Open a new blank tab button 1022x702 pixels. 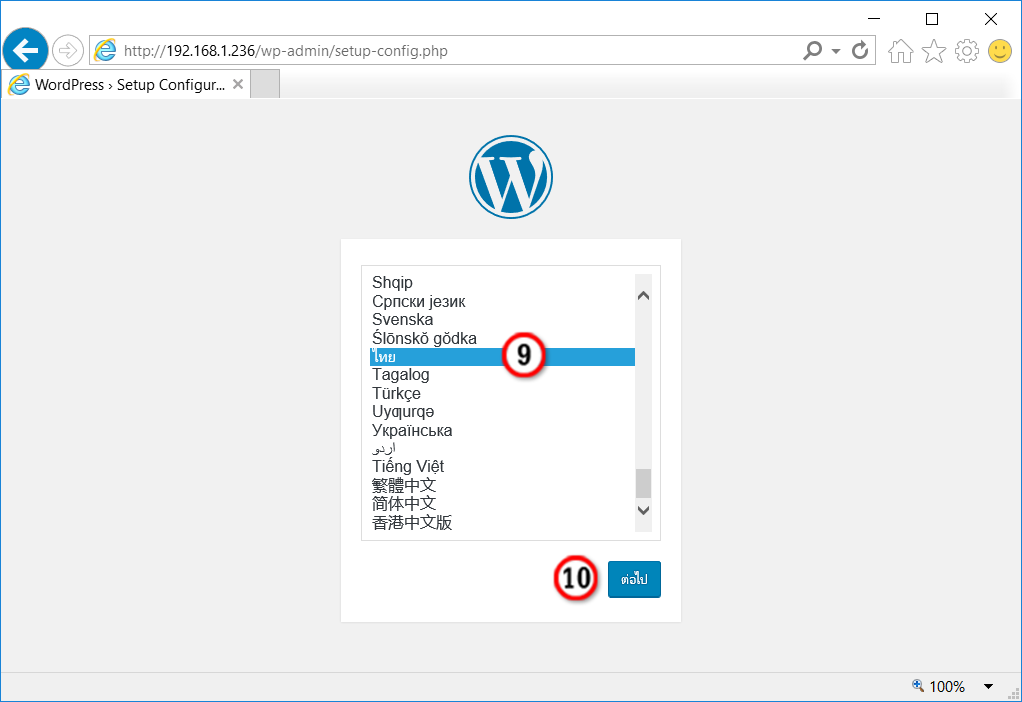tap(265, 84)
